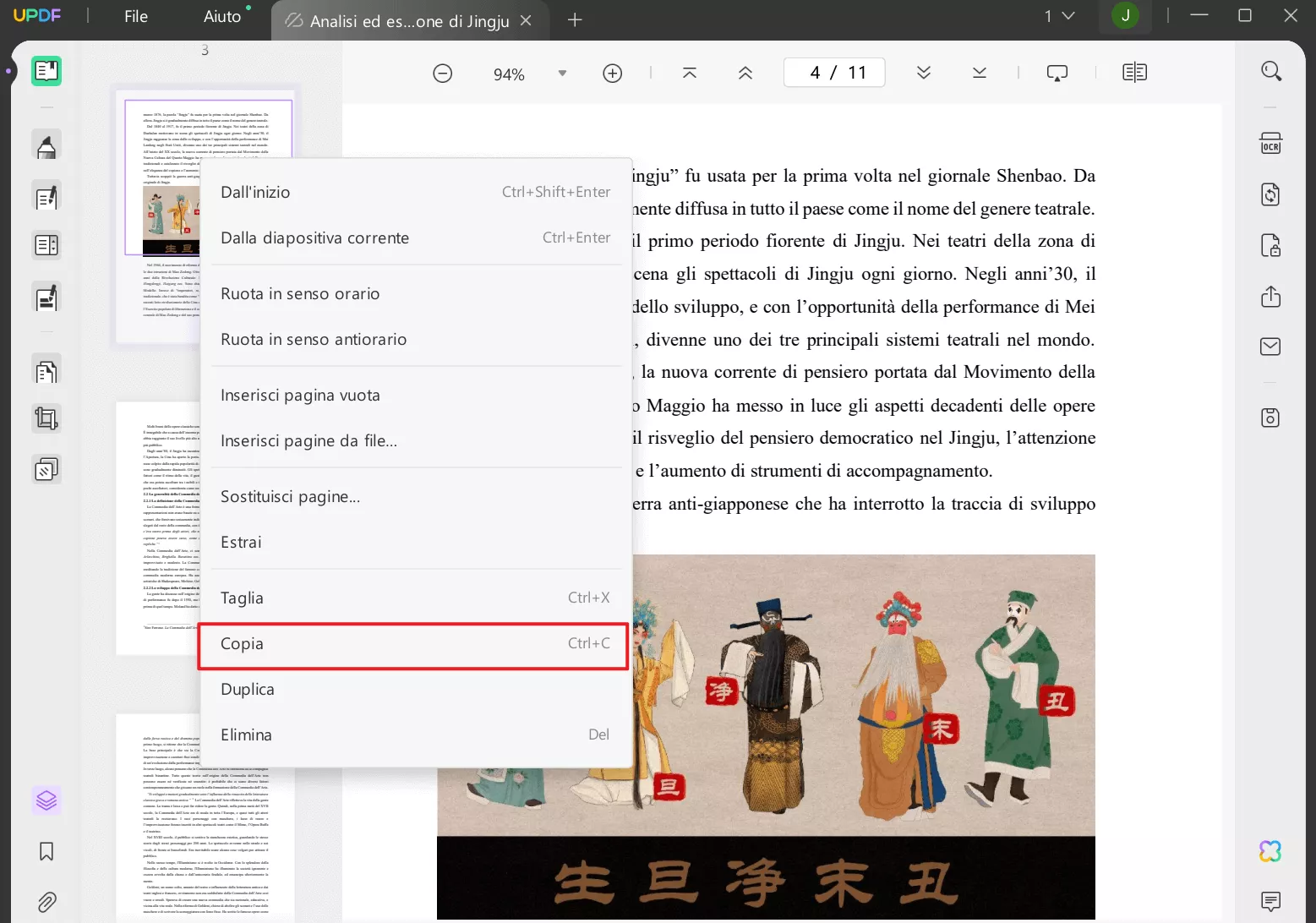
Task: Share the document
Action: point(1271,297)
